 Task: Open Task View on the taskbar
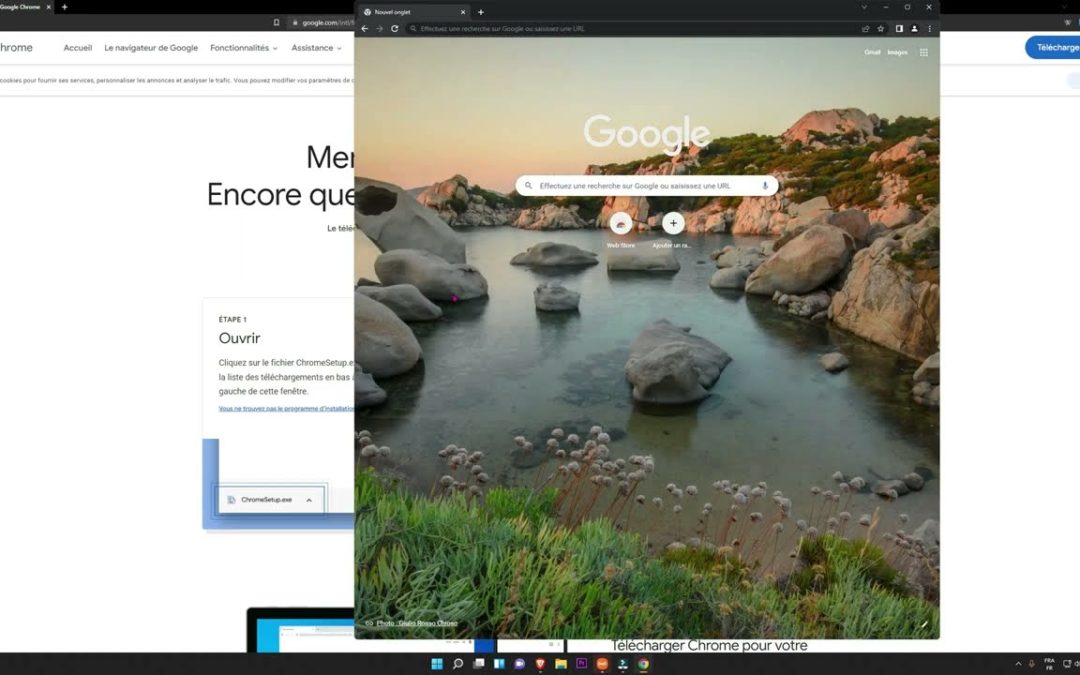[479, 664]
